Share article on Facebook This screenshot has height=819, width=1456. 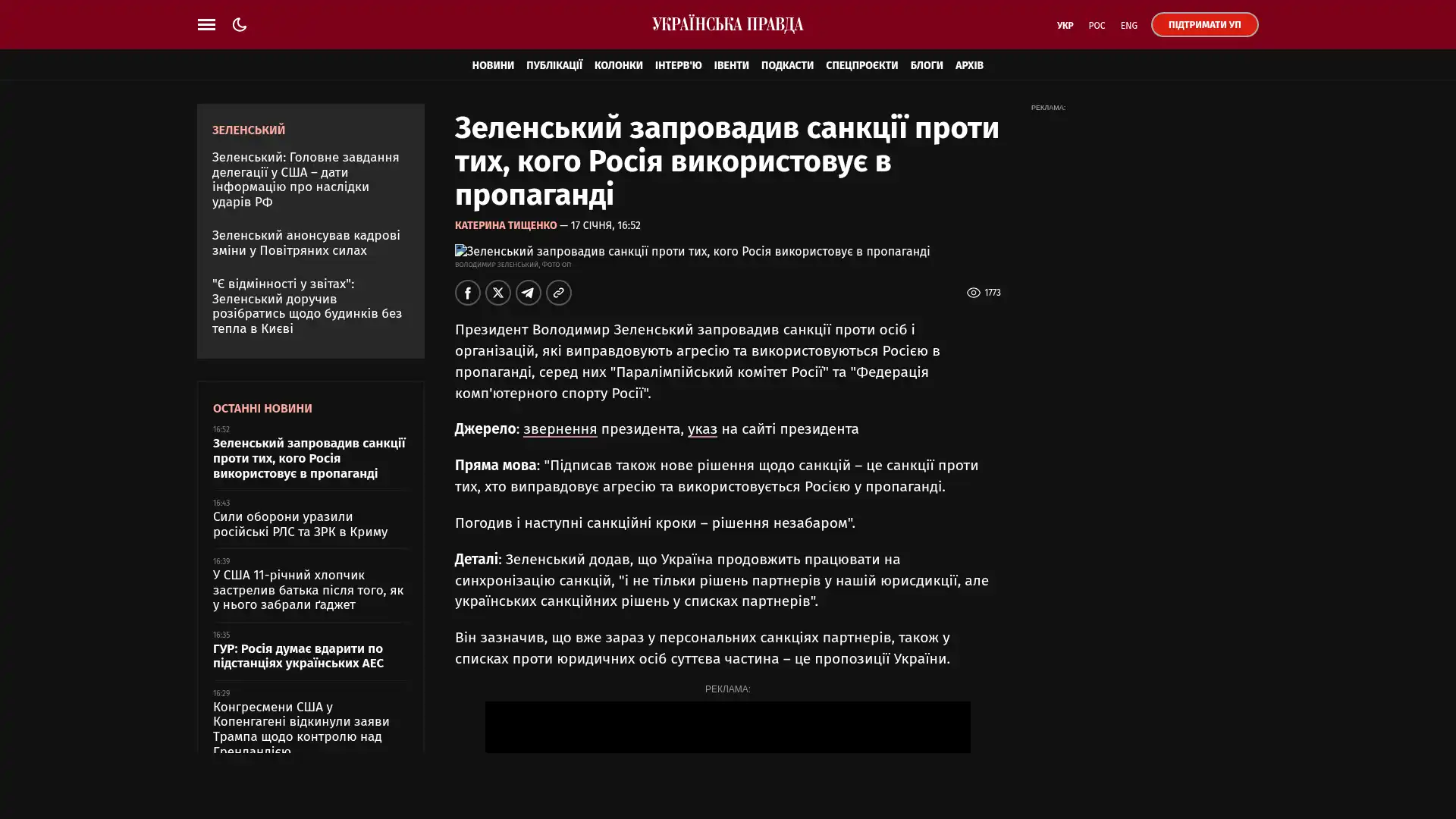click(467, 293)
